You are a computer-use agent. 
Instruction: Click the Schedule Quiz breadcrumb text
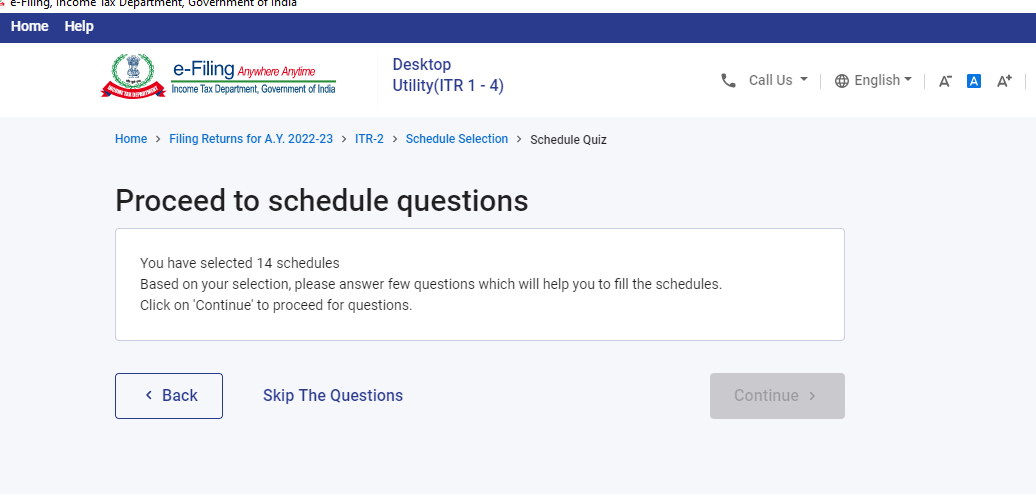click(x=568, y=140)
